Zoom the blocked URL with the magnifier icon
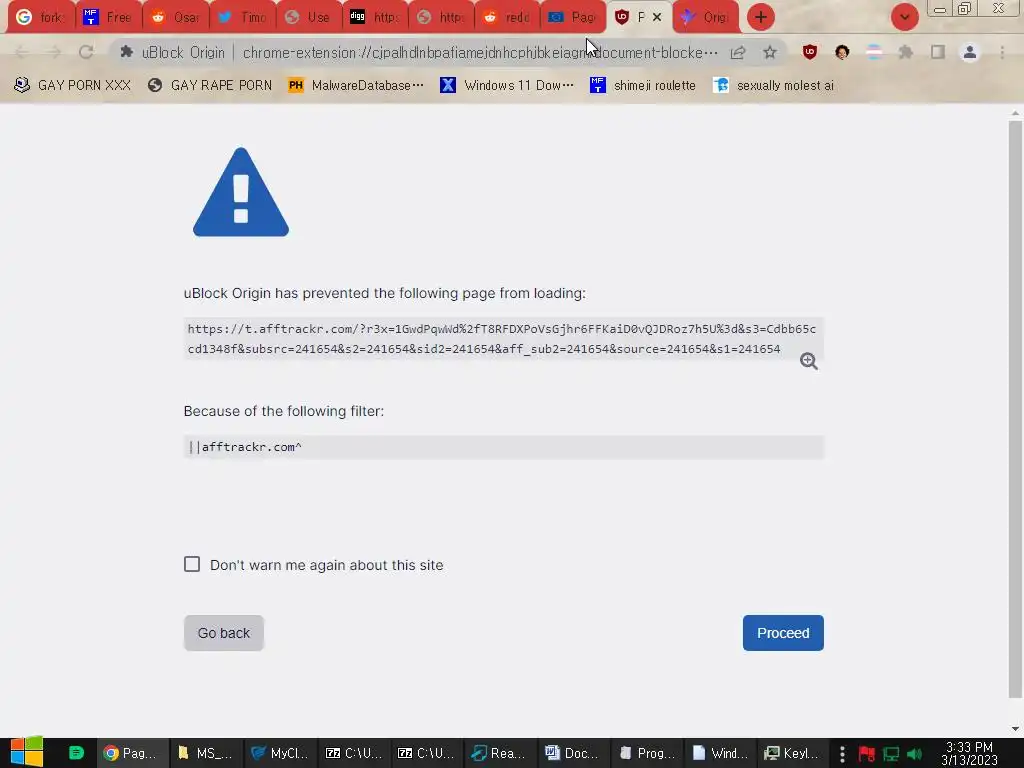The height and width of the screenshot is (768, 1024). point(808,361)
